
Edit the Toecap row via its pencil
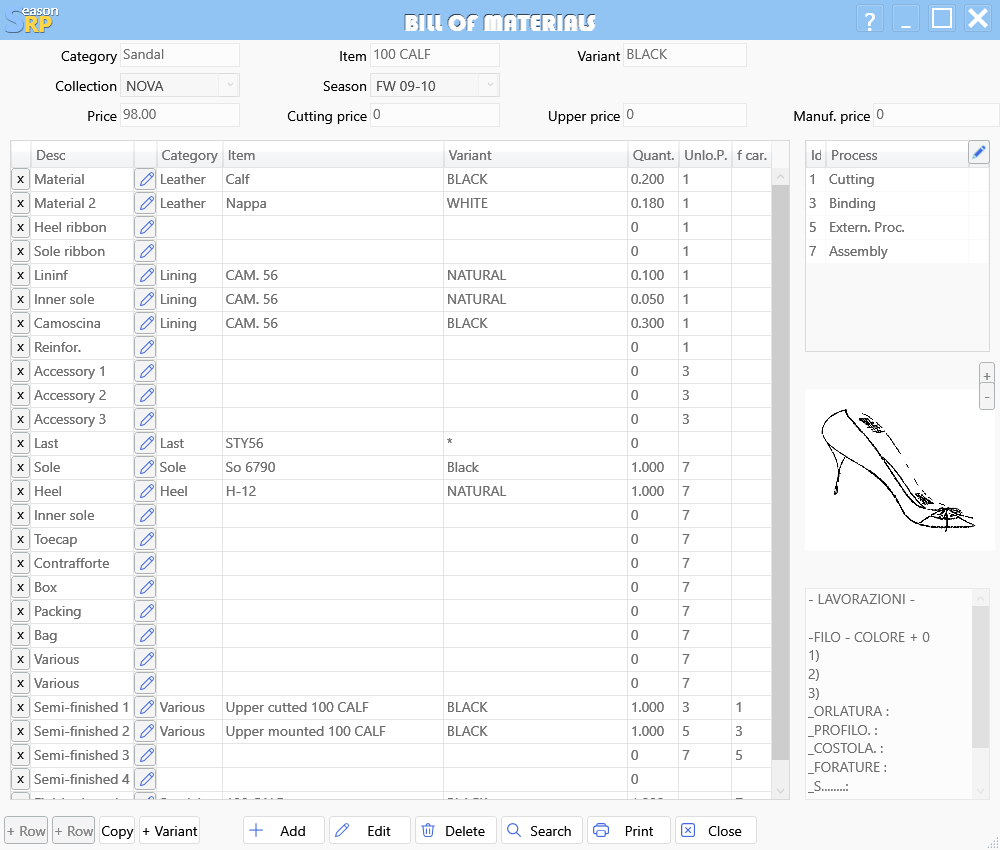point(146,539)
